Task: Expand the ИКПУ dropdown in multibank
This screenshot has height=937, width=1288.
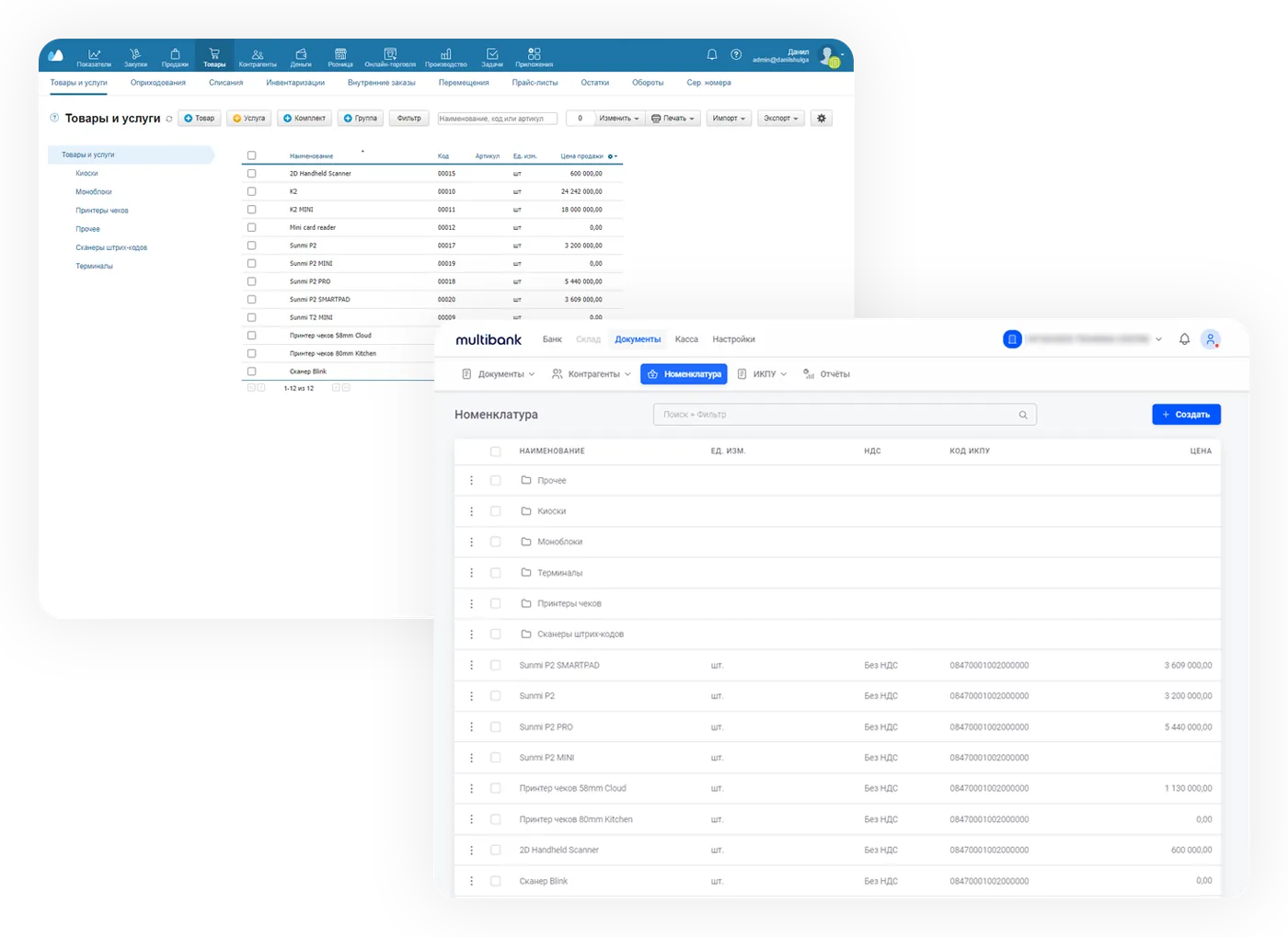Action: 763,374
